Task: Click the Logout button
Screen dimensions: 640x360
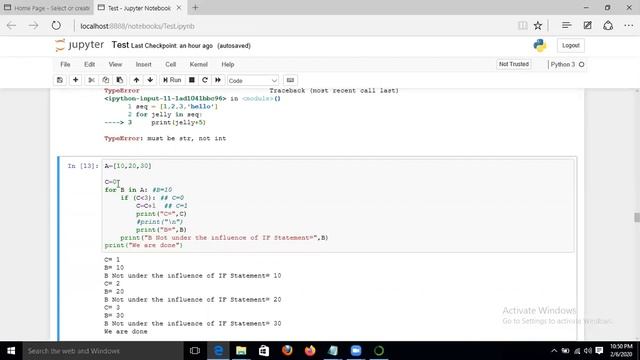Action: [571, 45]
